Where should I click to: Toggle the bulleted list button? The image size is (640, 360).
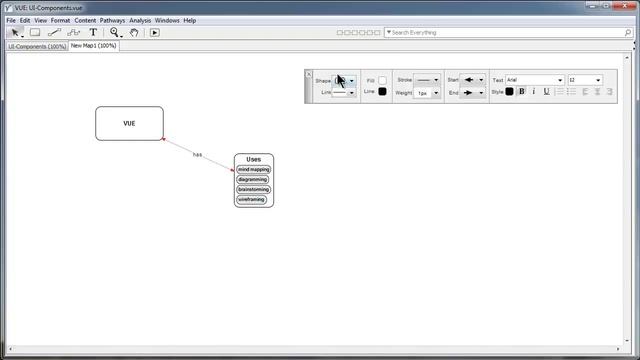click(571, 91)
